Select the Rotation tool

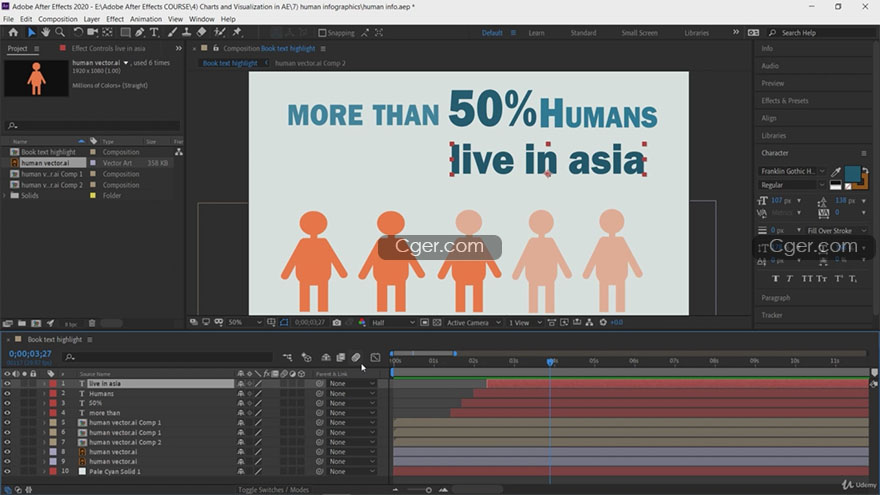tap(78, 33)
